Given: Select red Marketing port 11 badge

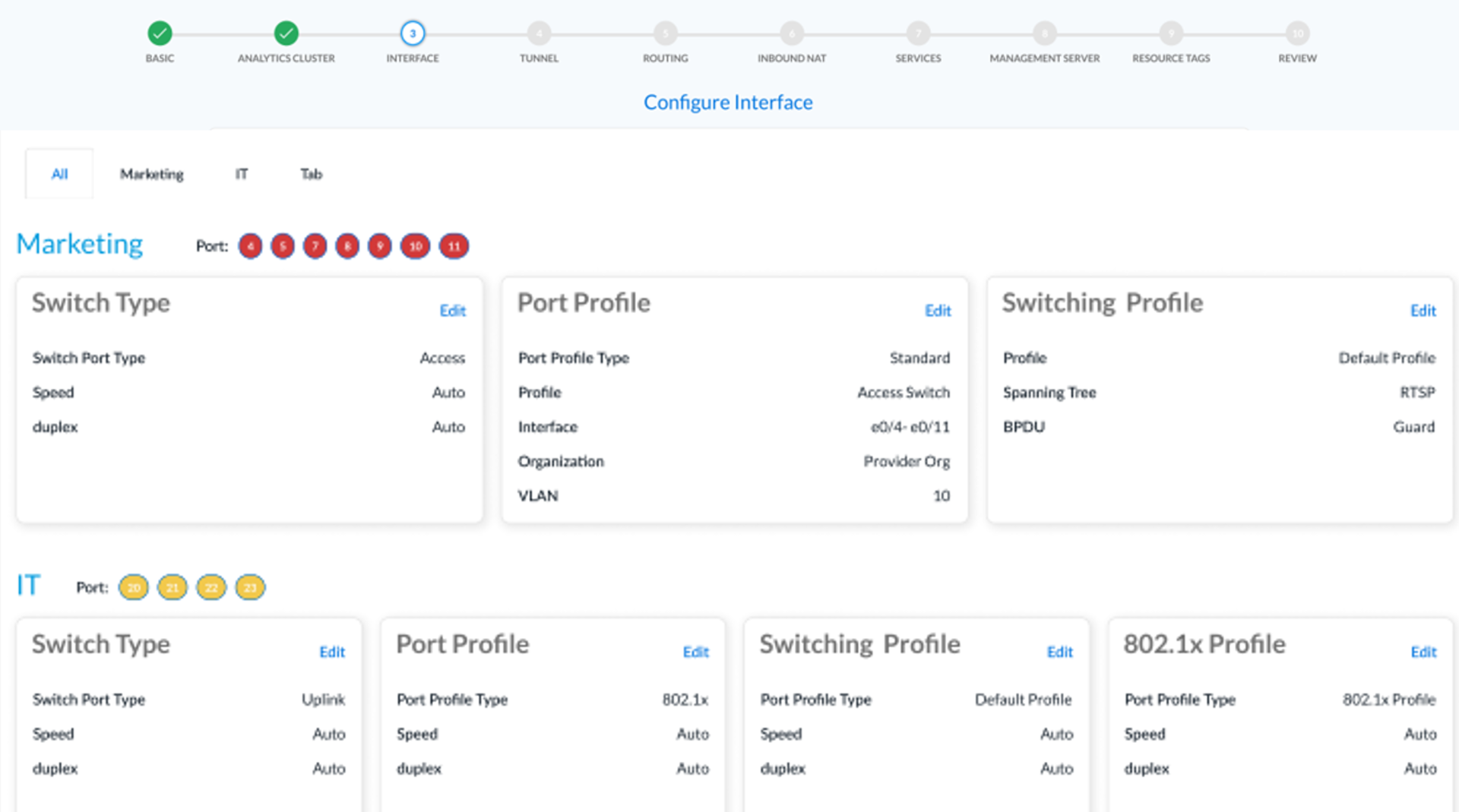Looking at the screenshot, I should [454, 246].
